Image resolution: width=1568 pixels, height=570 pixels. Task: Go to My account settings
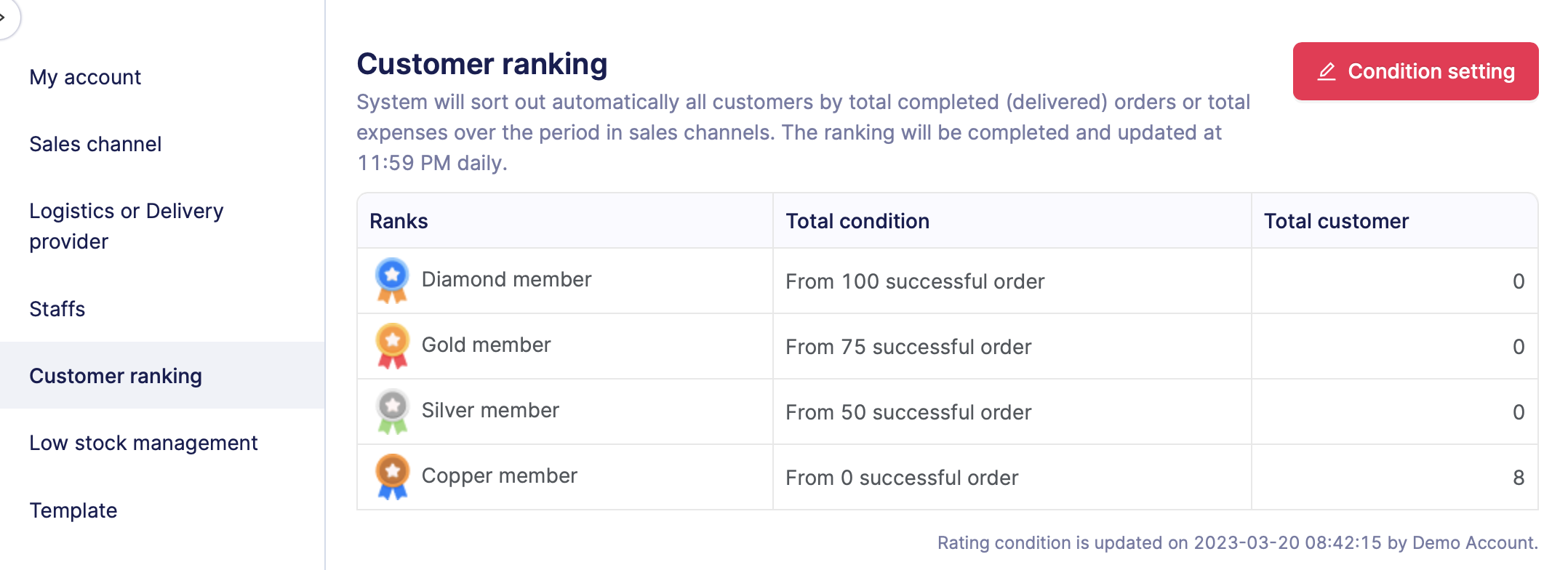[85, 77]
